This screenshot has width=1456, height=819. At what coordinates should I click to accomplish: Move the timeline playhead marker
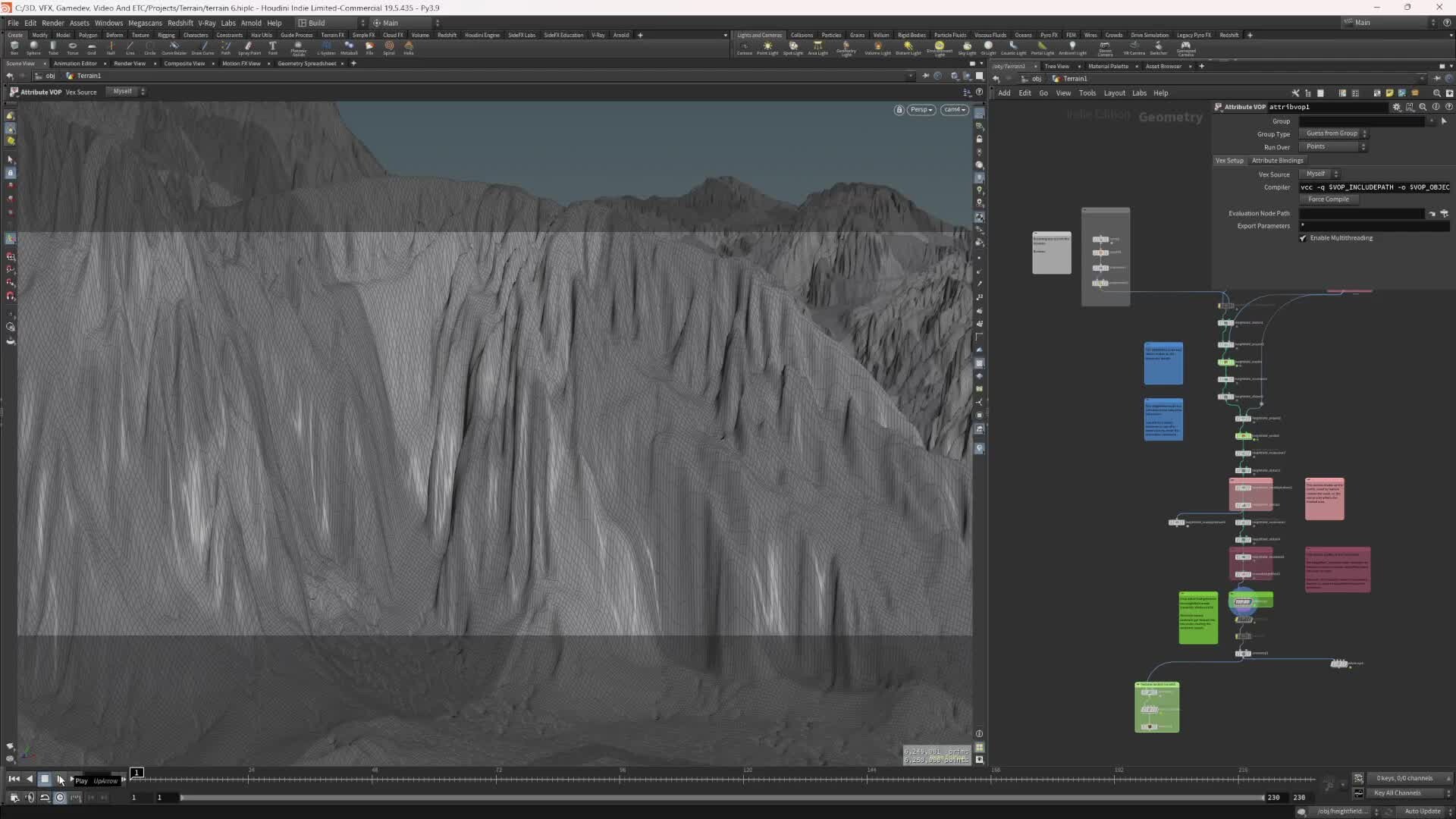point(137,773)
